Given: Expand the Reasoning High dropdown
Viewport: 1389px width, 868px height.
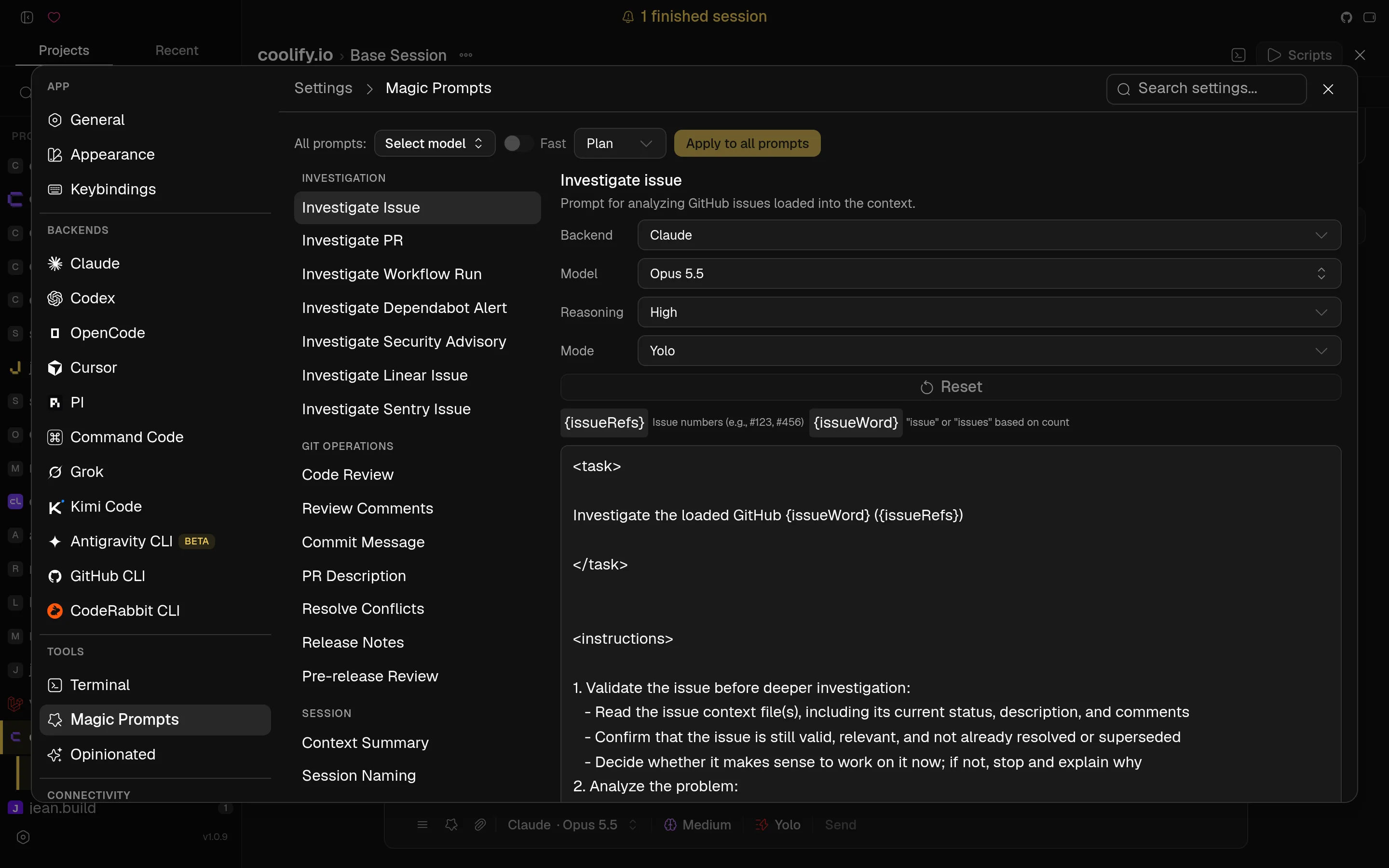Looking at the screenshot, I should point(989,312).
